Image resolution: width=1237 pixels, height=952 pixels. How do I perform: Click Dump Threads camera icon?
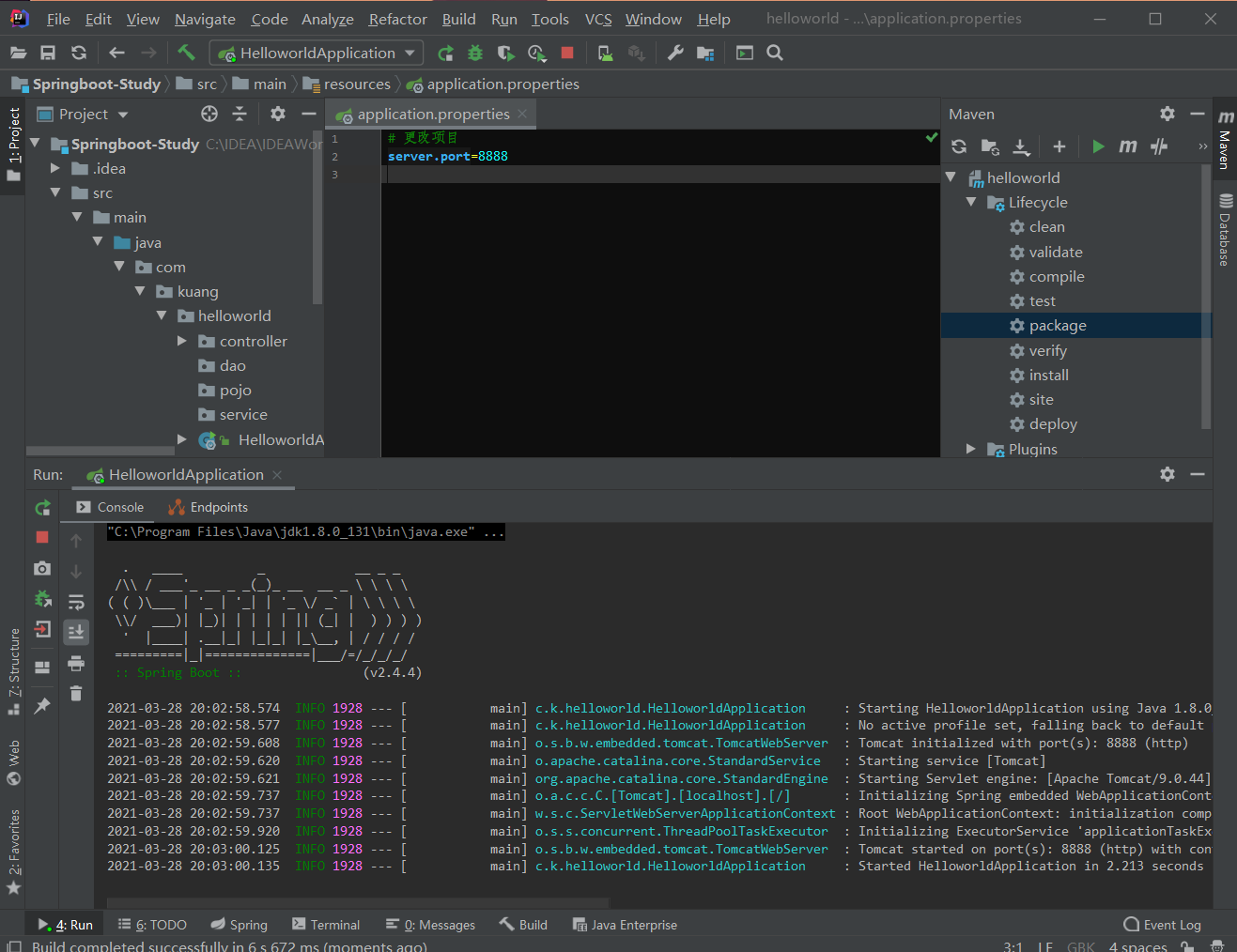[x=42, y=569]
